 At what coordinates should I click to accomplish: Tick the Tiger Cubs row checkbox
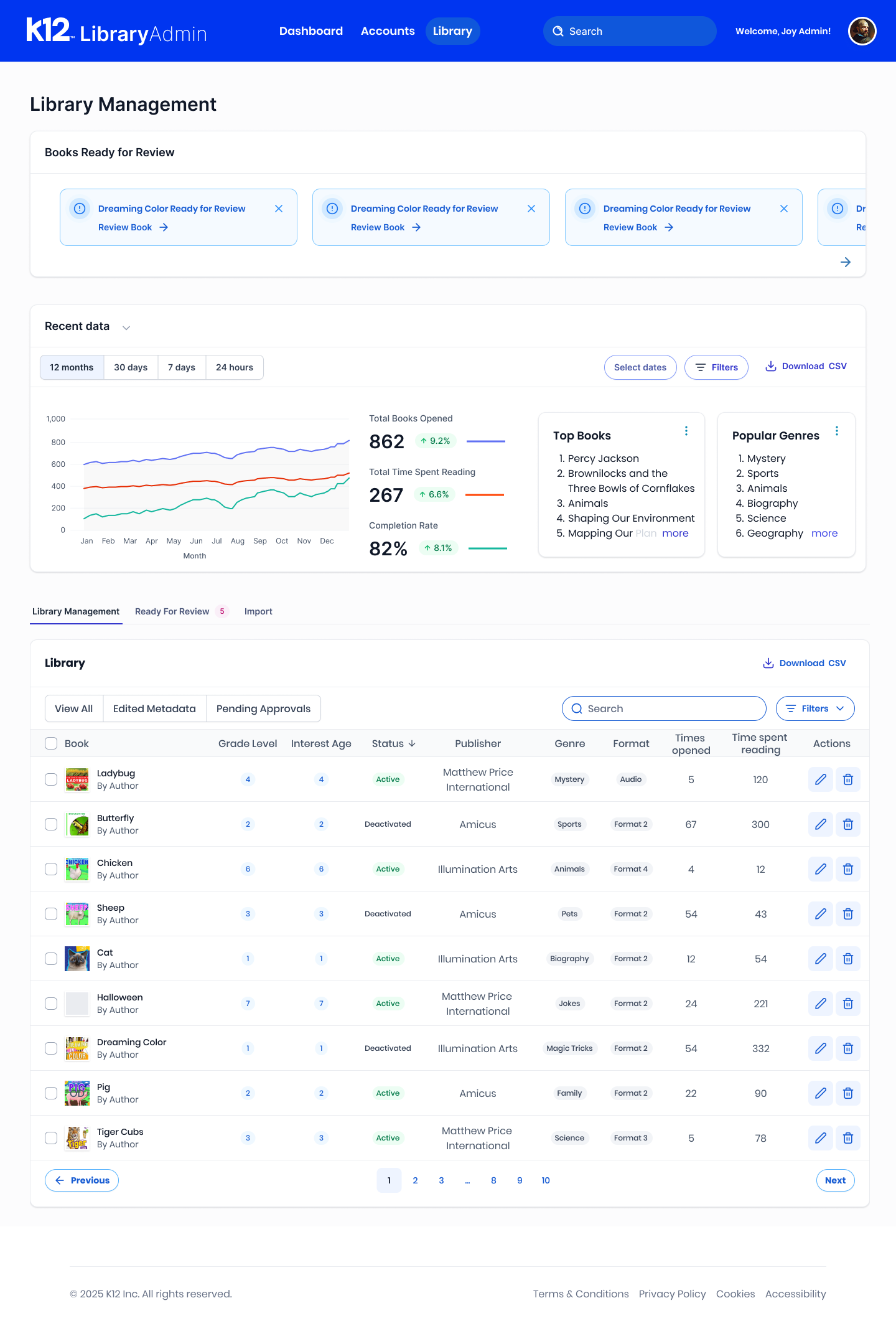click(x=51, y=1138)
